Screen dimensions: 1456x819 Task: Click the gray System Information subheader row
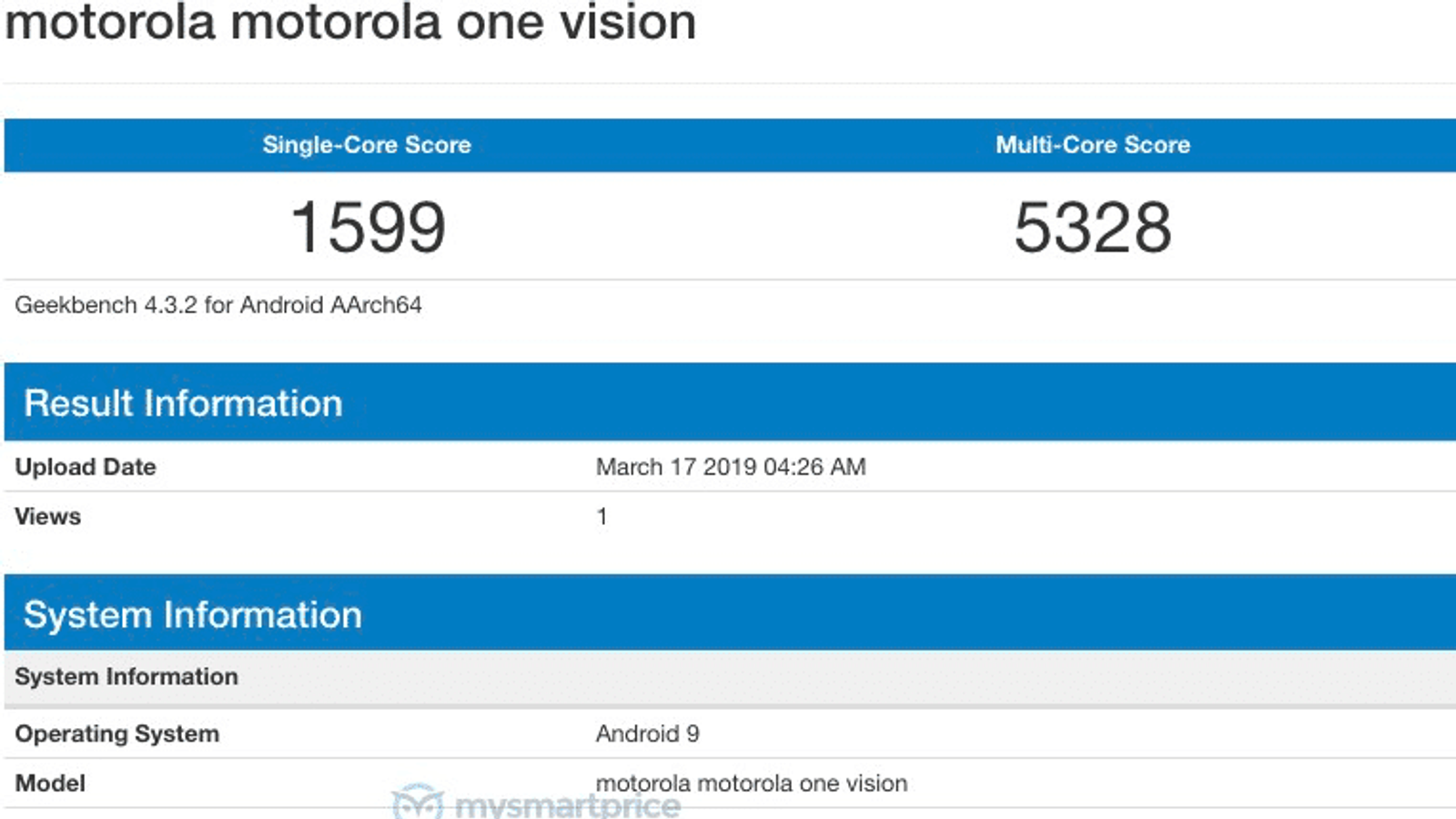tap(126, 676)
